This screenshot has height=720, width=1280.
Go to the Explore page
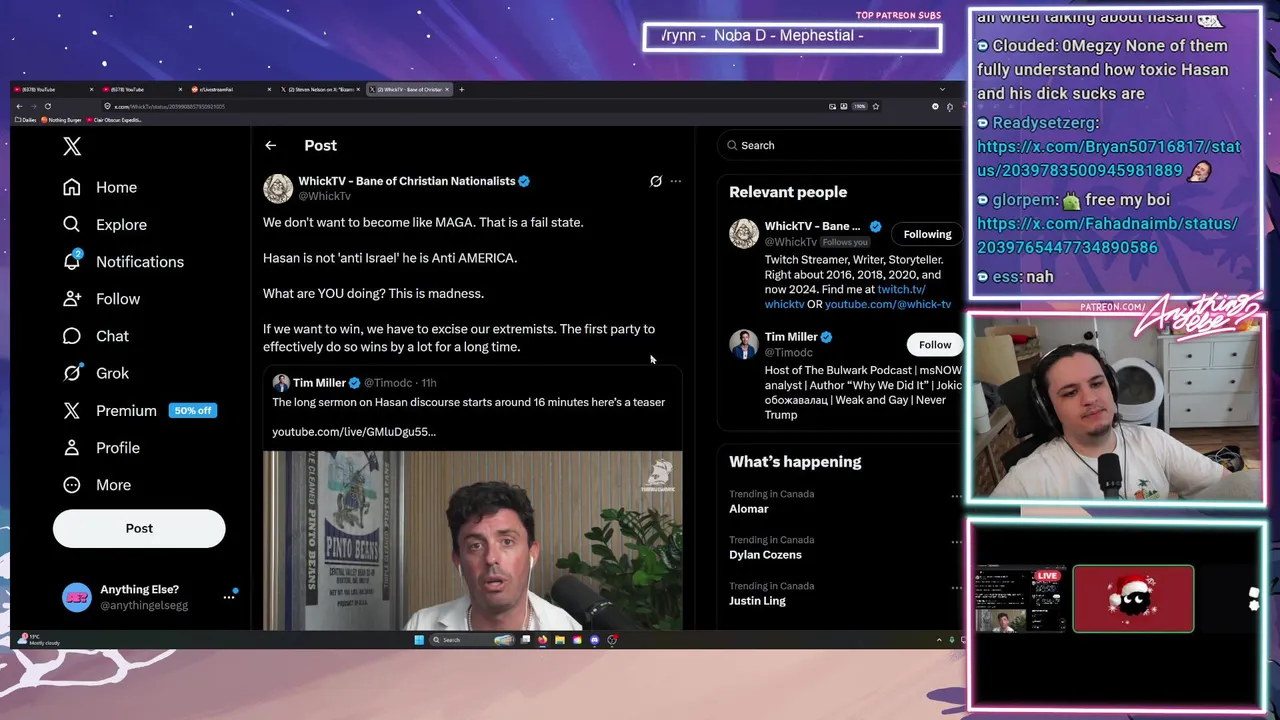tap(105, 225)
